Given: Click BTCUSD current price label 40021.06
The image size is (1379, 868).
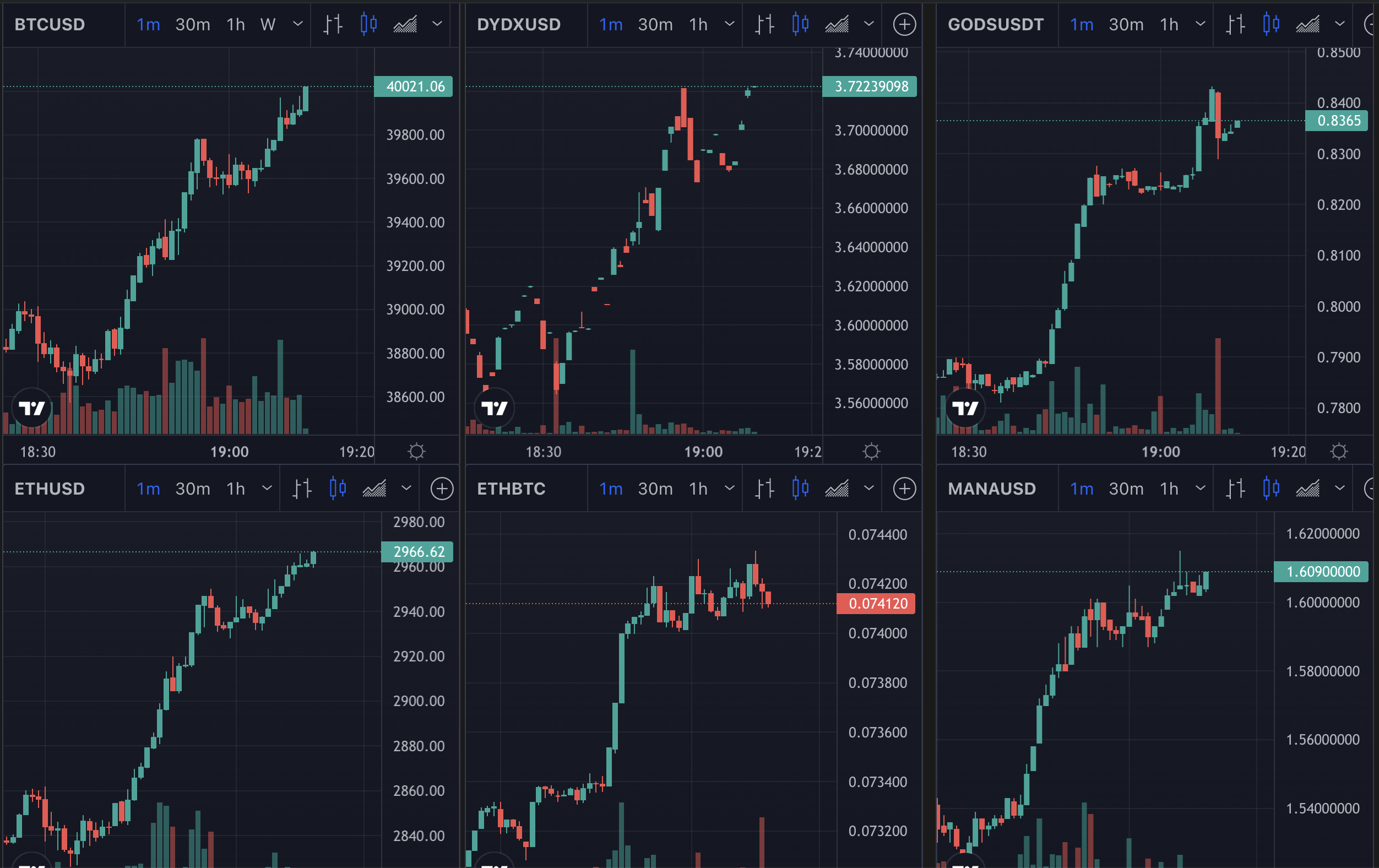Looking at the screenshot, I should pos(414,86).
